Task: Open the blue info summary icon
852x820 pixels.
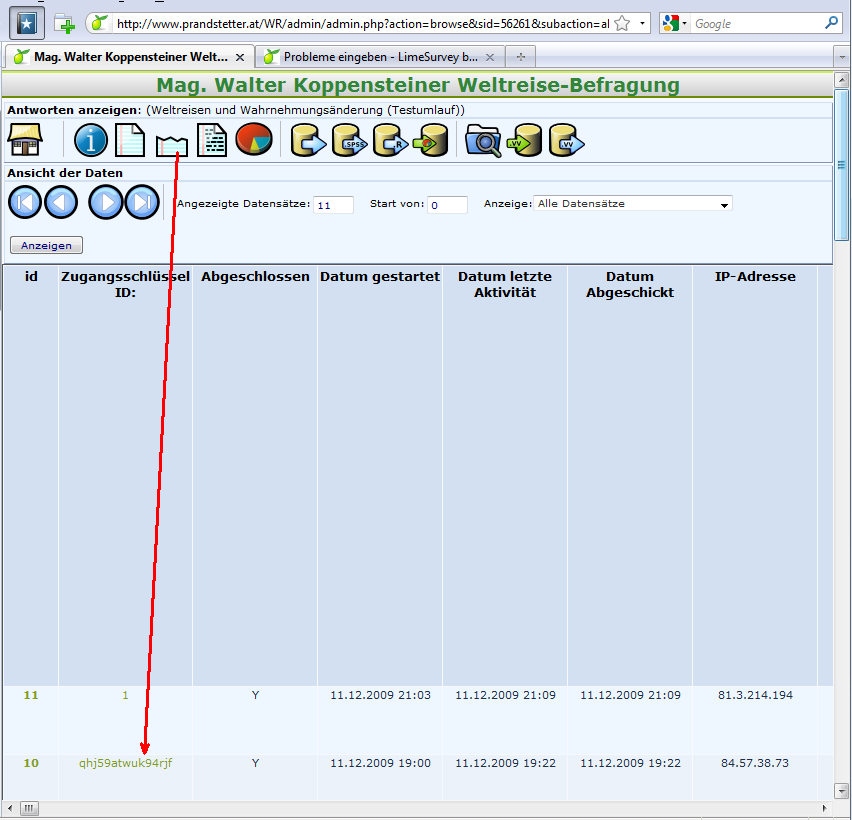Action: pos(91,141)
